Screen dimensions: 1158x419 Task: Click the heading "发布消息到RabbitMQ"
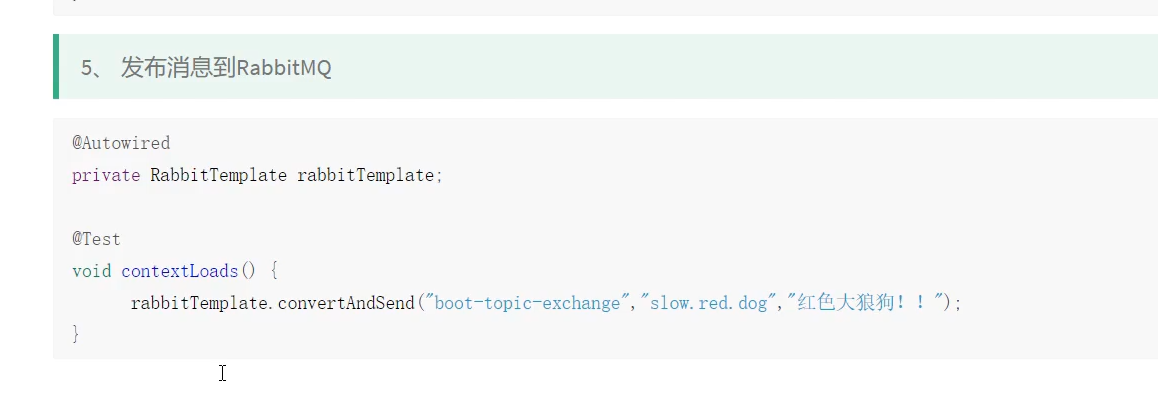click(226, 68)
